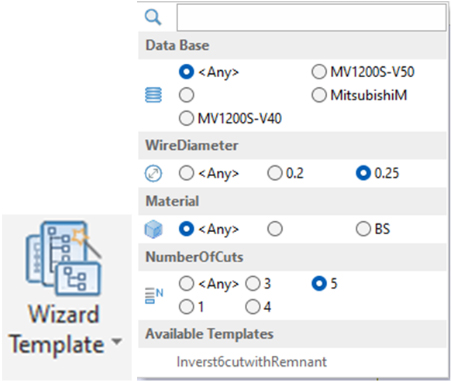Open Inverst6cutwithRemnant template
Image resolution: width=451 pixels, height=381 pixels.
pyautogui.click(x=252, y=362)
